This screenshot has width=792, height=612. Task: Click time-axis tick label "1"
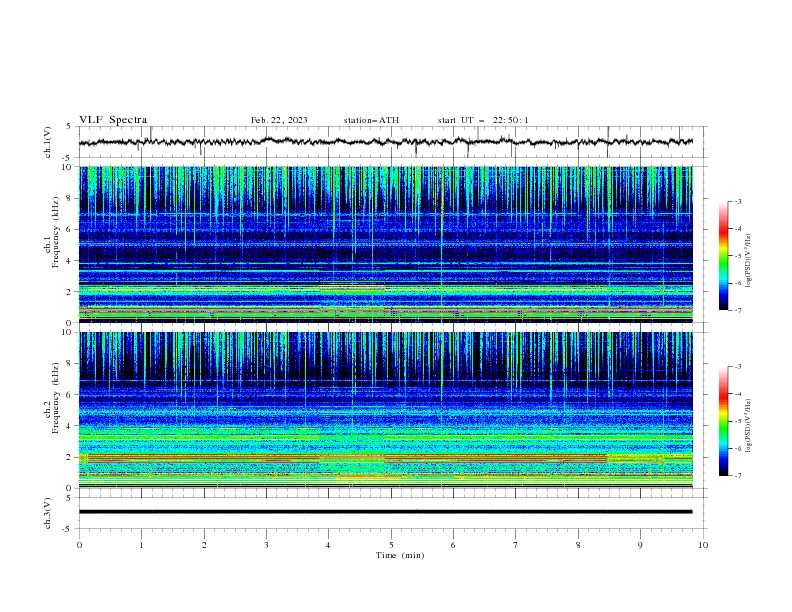tap(141, 545)
